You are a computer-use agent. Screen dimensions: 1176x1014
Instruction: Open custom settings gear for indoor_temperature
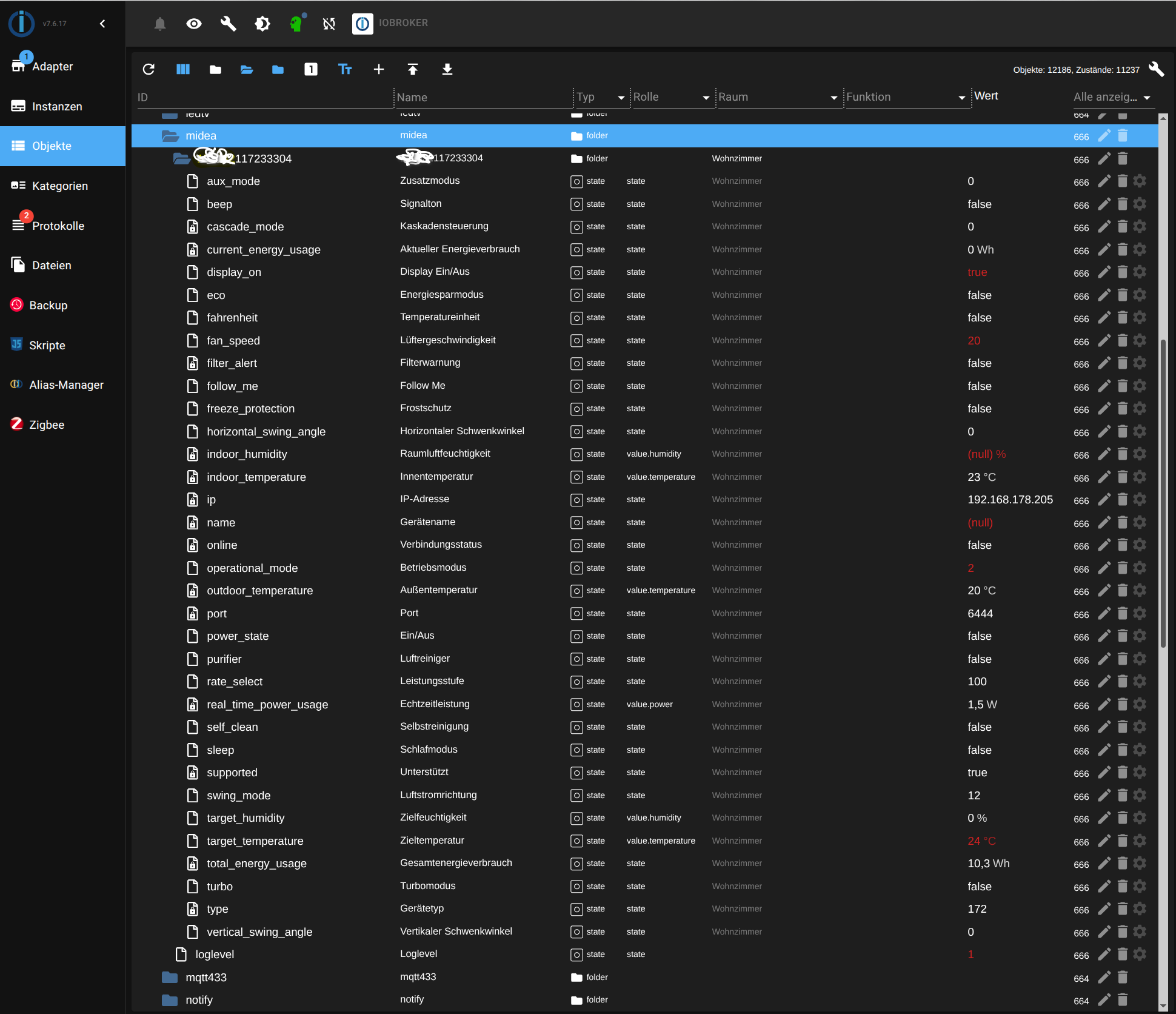1140,477
